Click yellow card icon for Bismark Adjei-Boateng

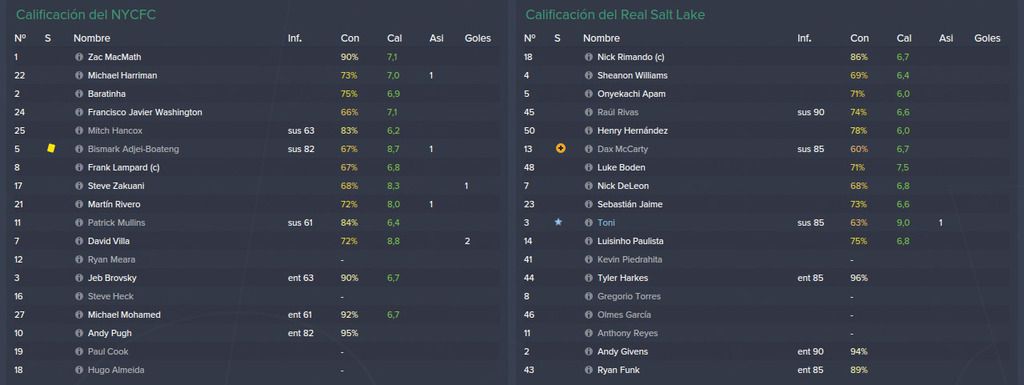tap(51, 149)
